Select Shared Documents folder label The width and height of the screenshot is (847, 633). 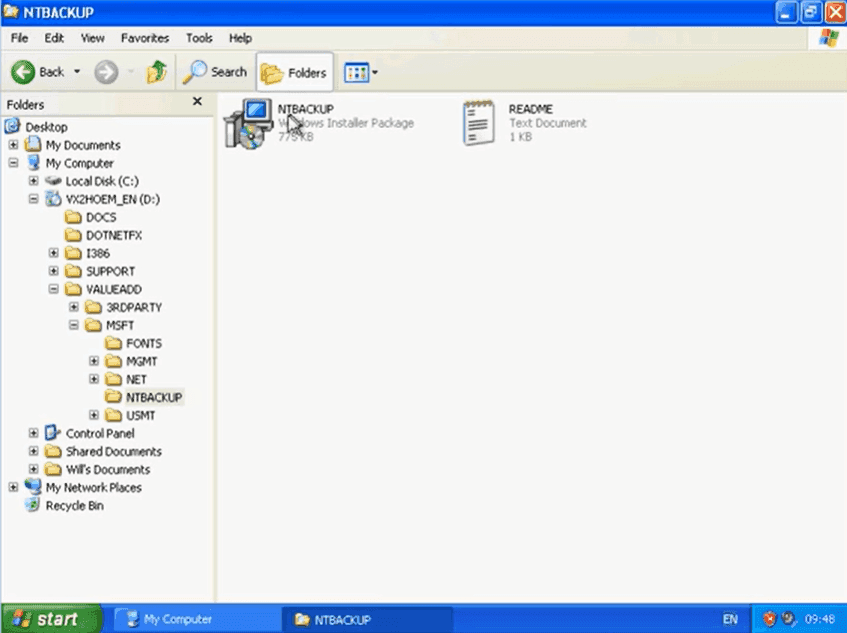[x=113, y=452]
